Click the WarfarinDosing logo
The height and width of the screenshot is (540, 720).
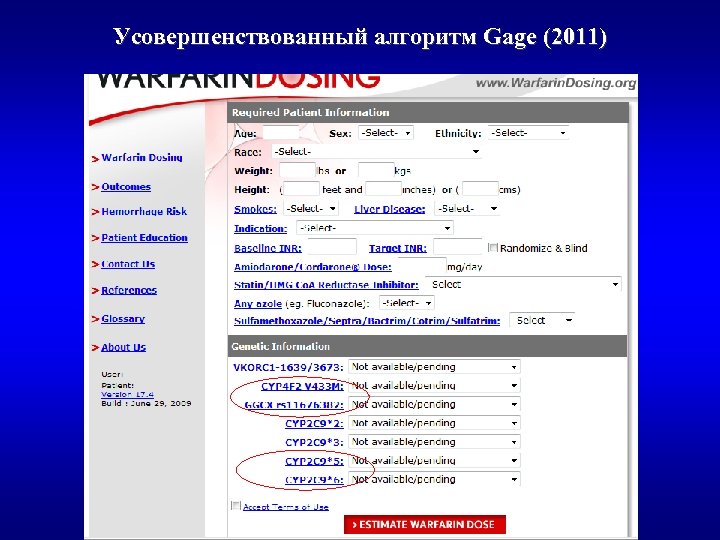pos(238,81)
